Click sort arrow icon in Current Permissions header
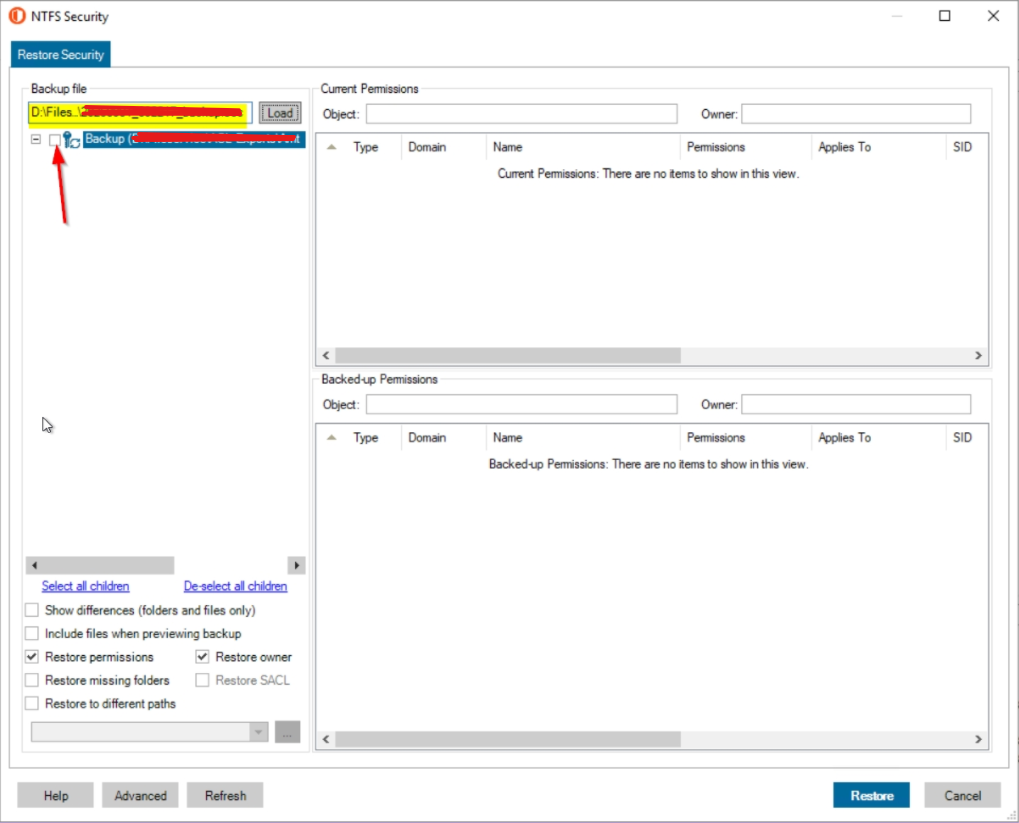1019x823 pixels. [x=332, y=147]
